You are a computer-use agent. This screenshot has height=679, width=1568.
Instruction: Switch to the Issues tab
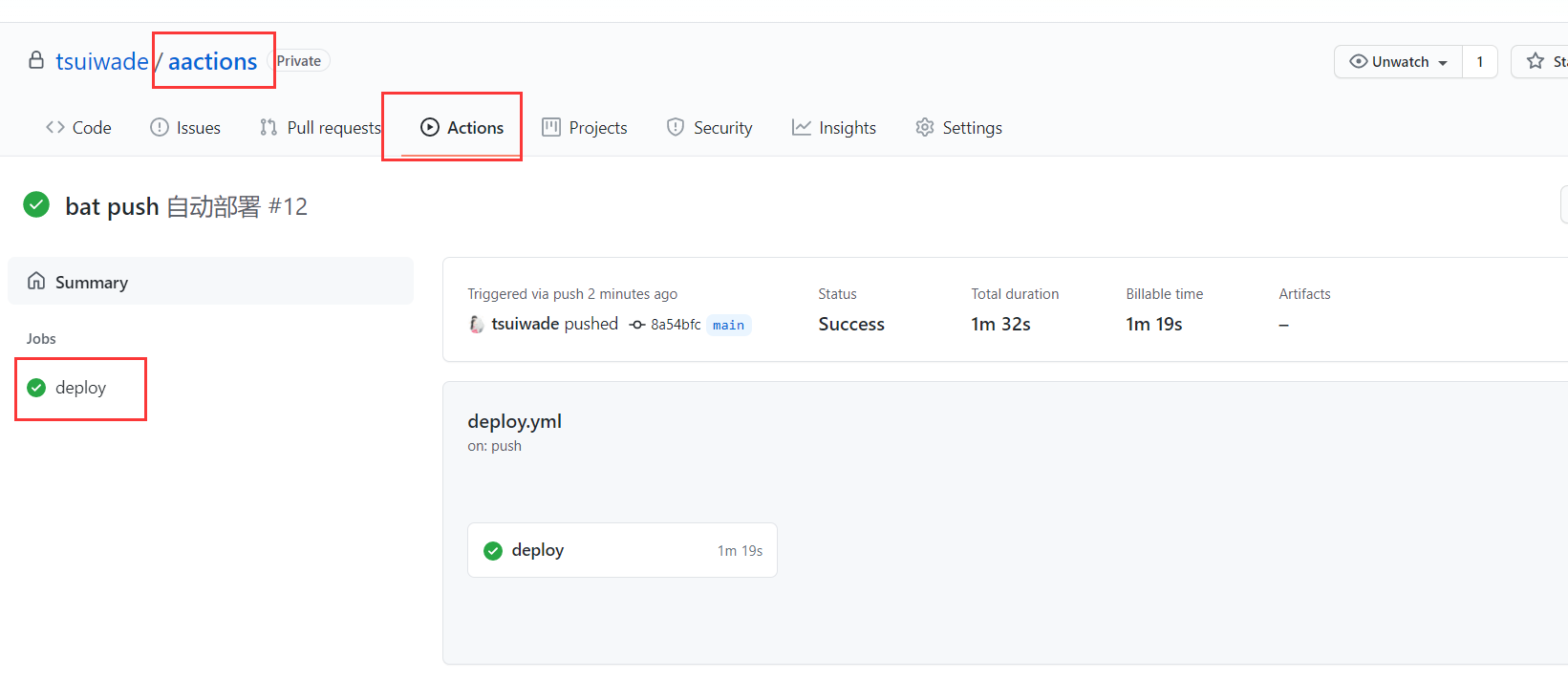[x=185, y=127]
